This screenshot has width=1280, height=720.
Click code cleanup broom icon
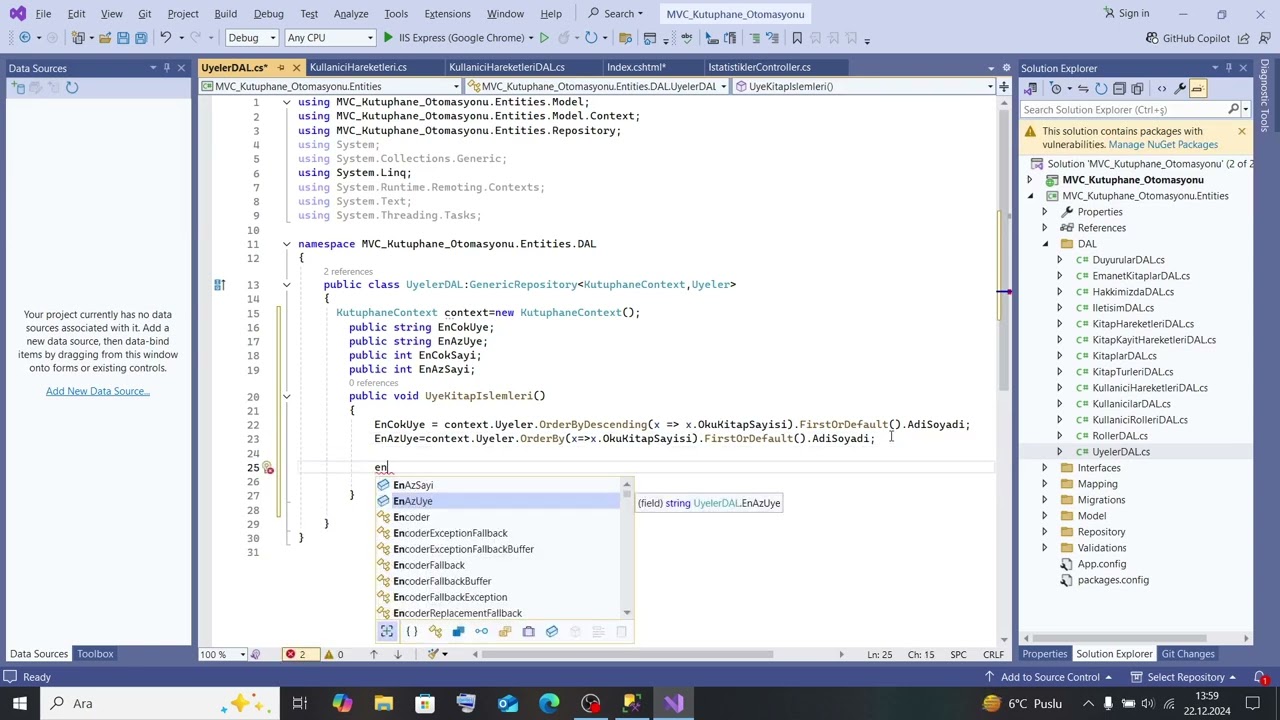point(433,654)
